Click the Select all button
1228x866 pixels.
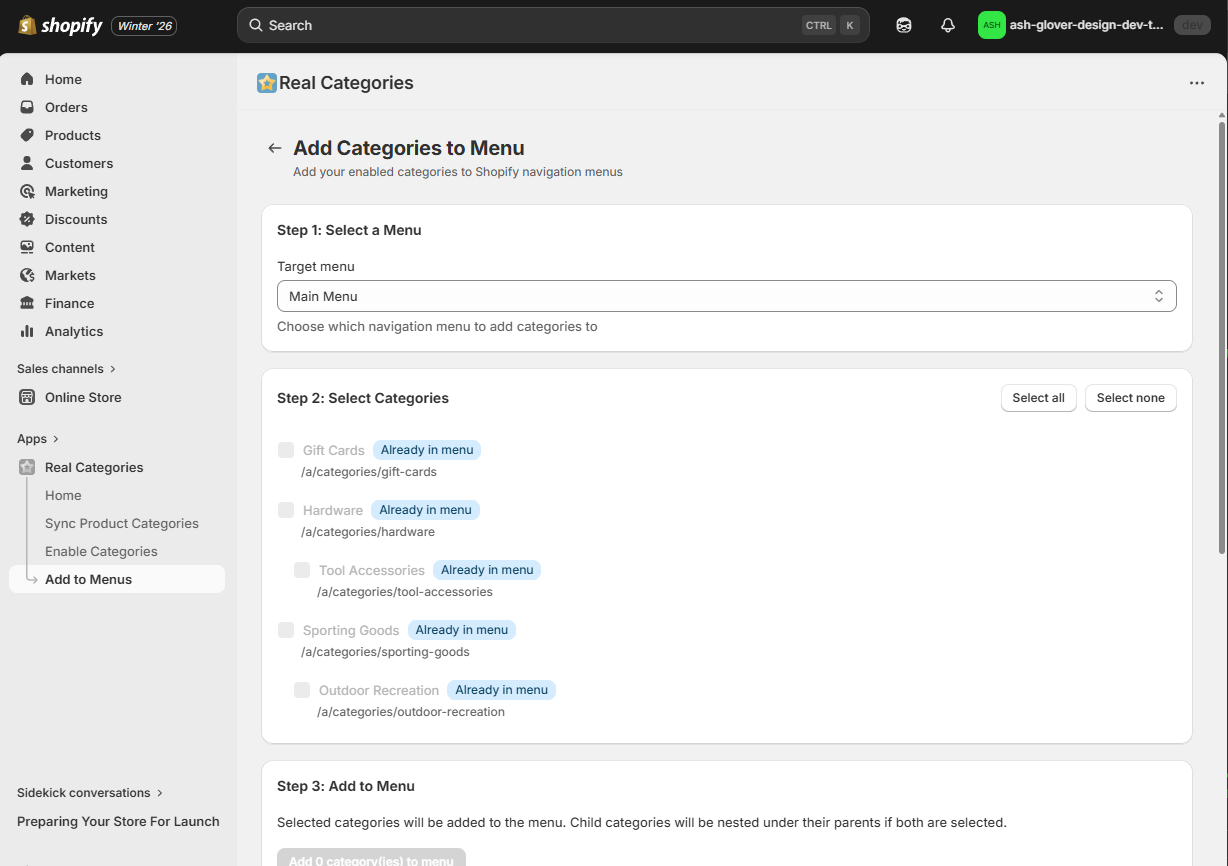click(x=1038, y=398)
